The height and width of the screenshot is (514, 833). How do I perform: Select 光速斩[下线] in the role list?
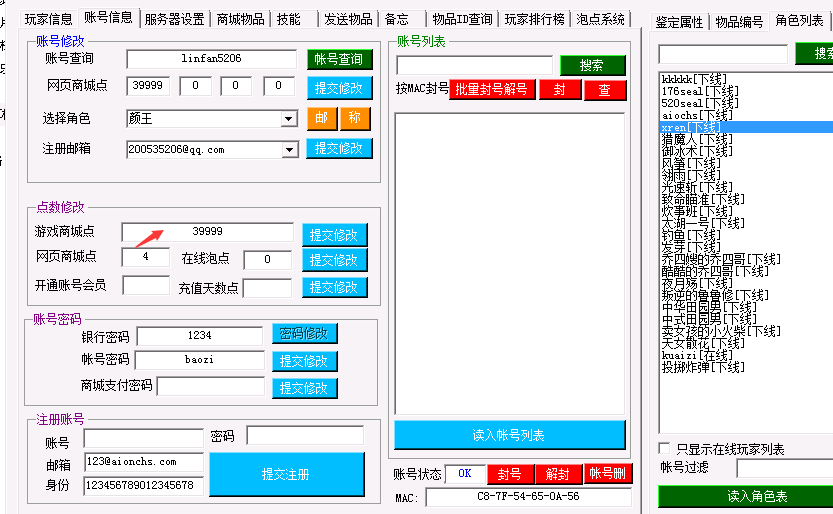point(696,187)
